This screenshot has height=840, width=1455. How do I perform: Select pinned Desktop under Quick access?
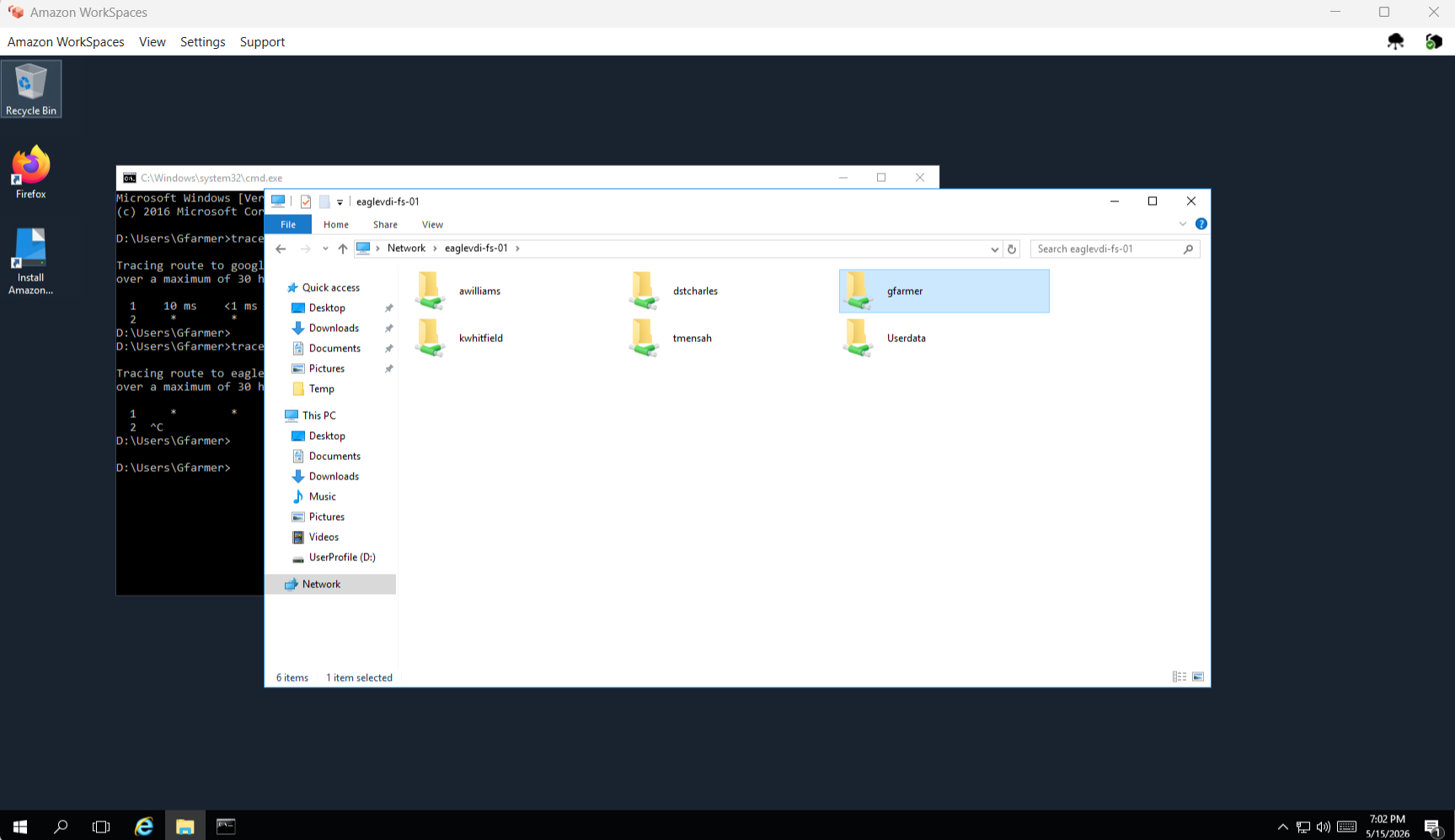click(327, 308)
